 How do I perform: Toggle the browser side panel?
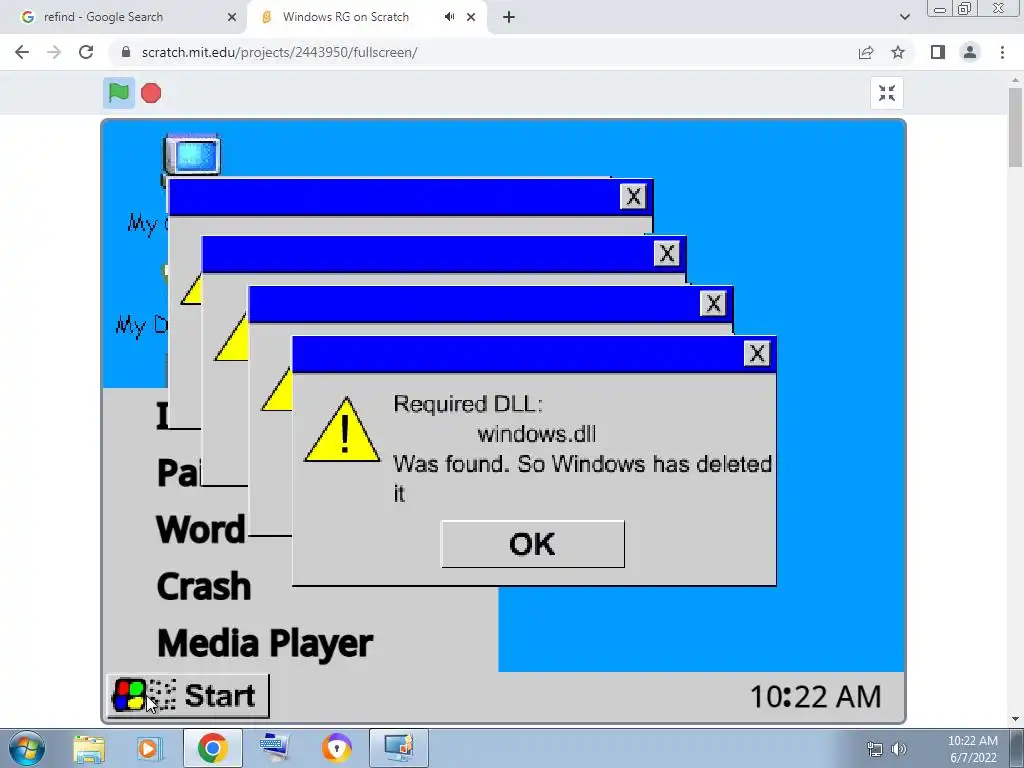click(x=938, y=52)
